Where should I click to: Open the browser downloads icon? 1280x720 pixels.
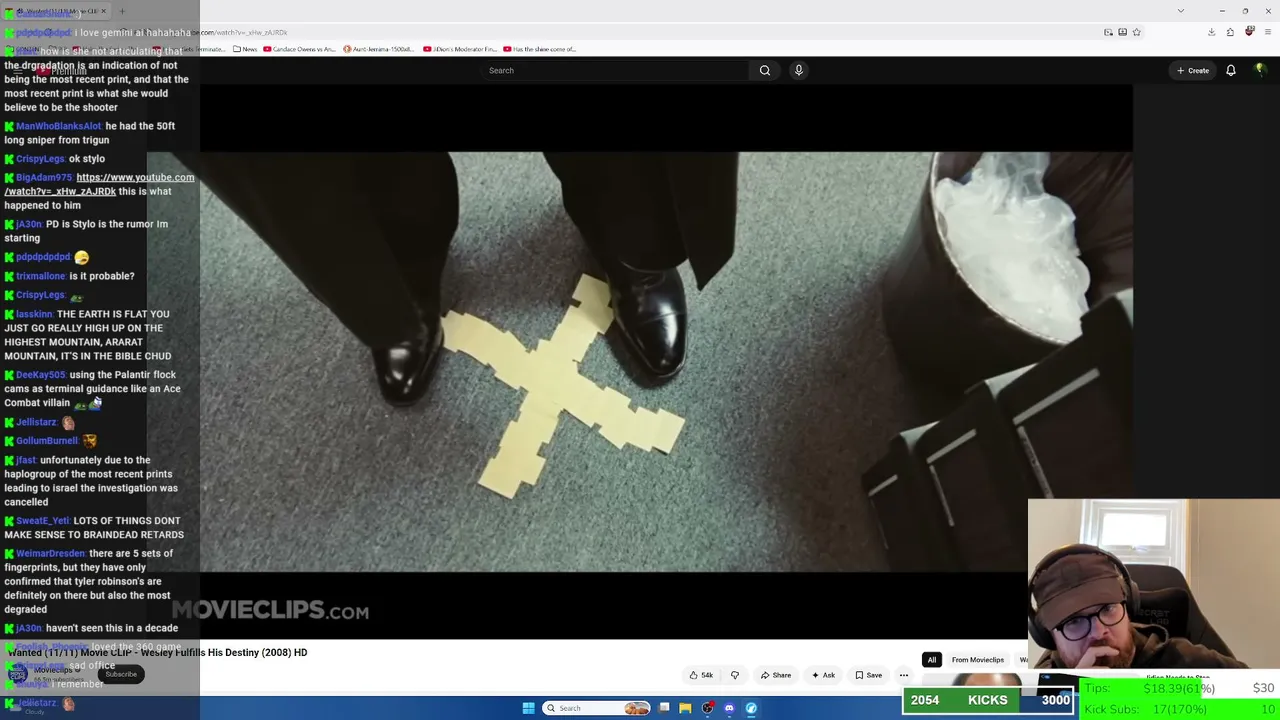pyautogui.click(x=1211, y=32)
